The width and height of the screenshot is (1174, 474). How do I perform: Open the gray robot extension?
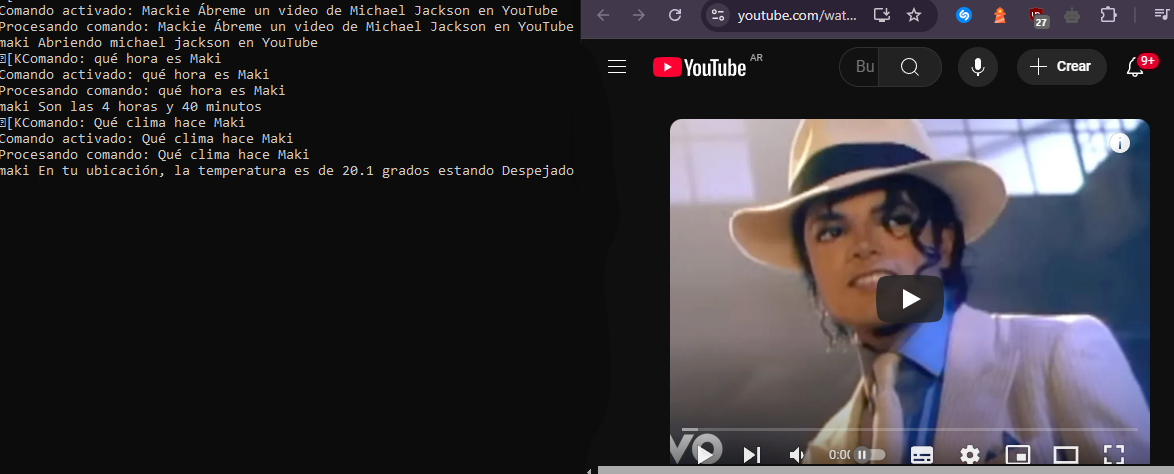tap(1072, 15)
